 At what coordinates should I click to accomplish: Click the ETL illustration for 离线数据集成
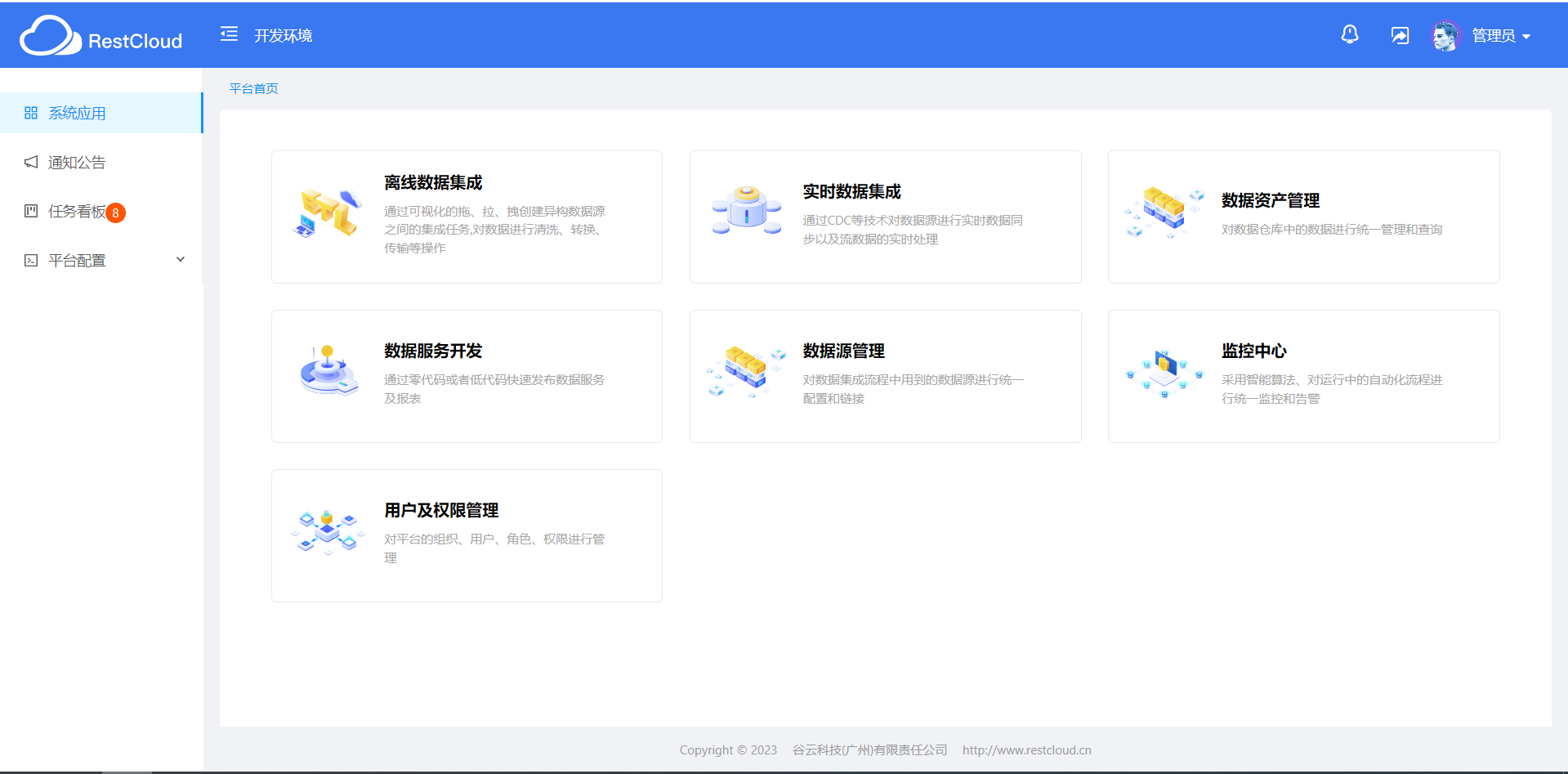tap(328, 213)
